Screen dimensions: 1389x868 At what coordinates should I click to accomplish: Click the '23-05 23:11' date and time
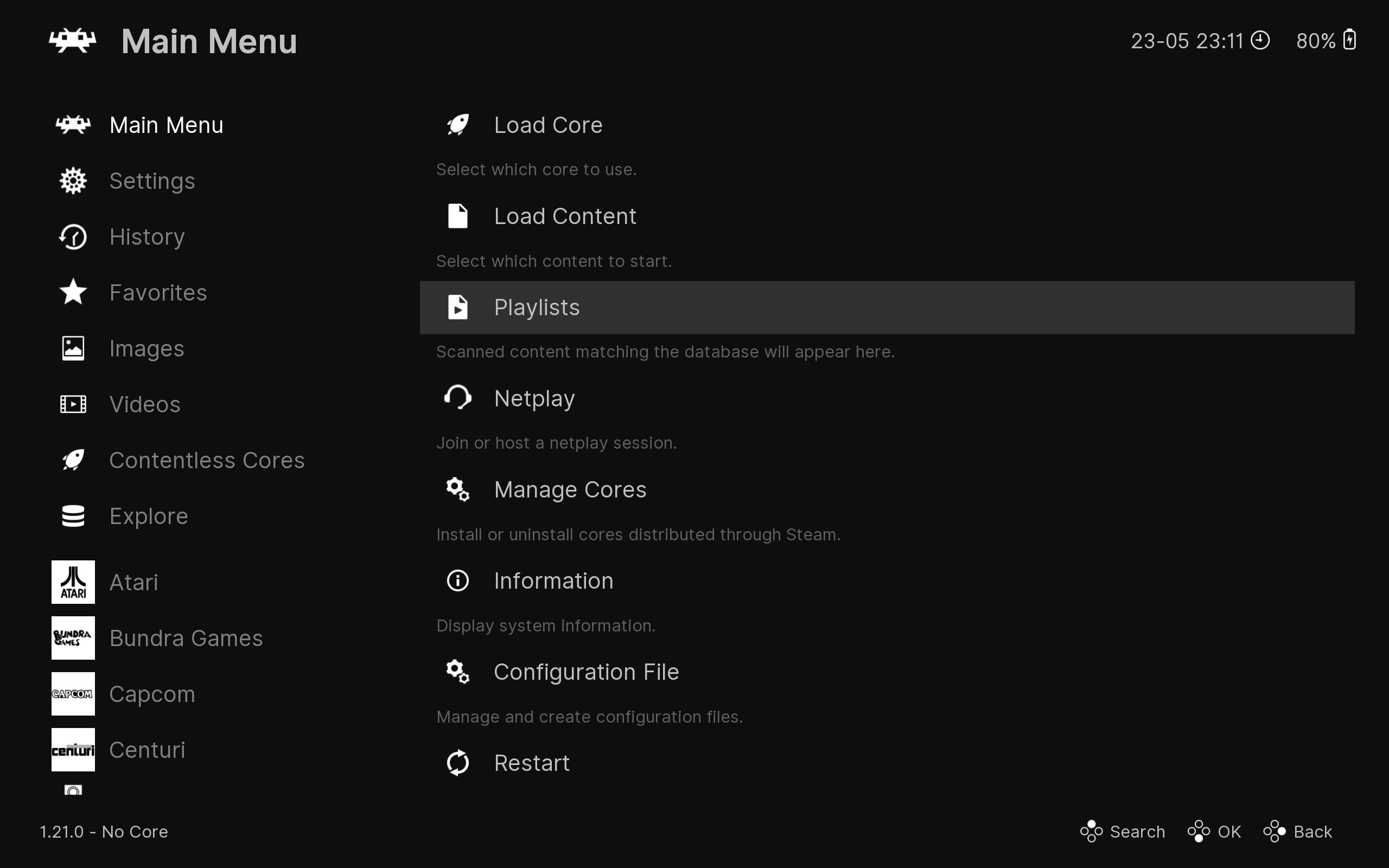point(1187,41)
